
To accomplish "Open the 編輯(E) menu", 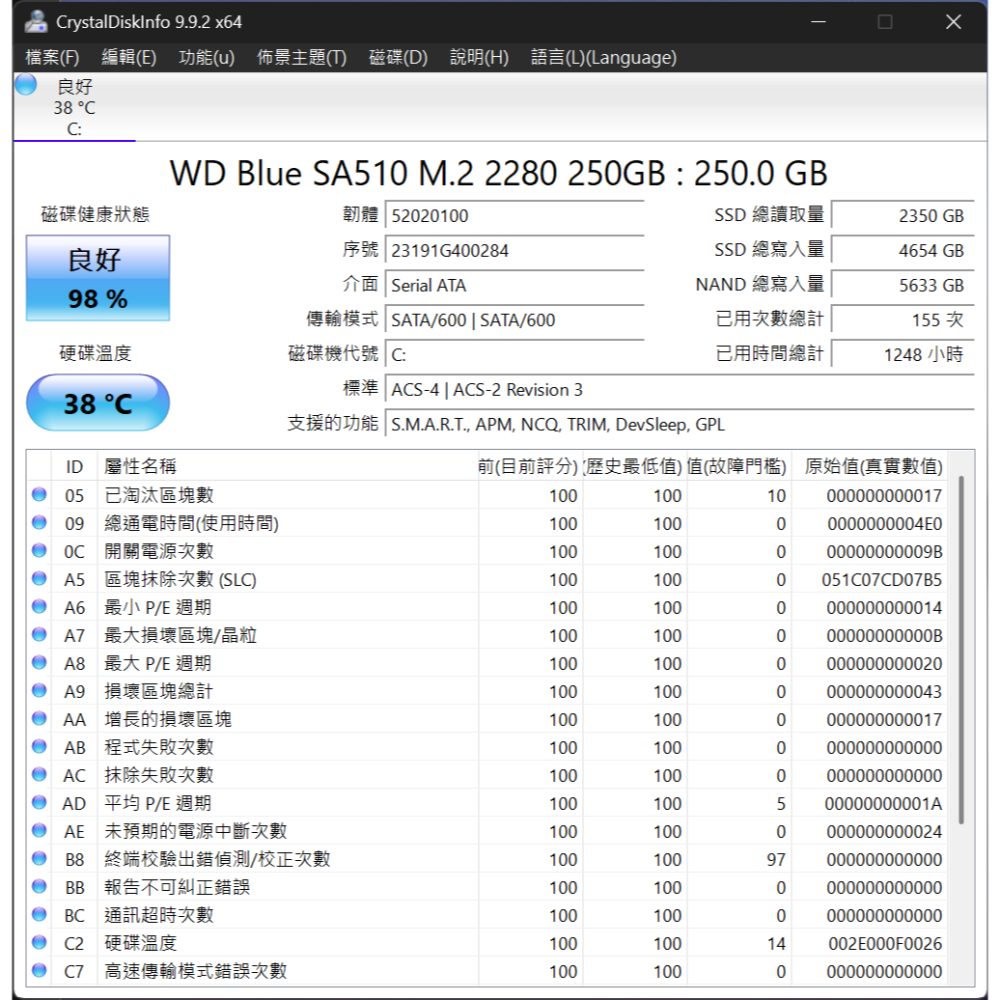I will pos(129,57).
